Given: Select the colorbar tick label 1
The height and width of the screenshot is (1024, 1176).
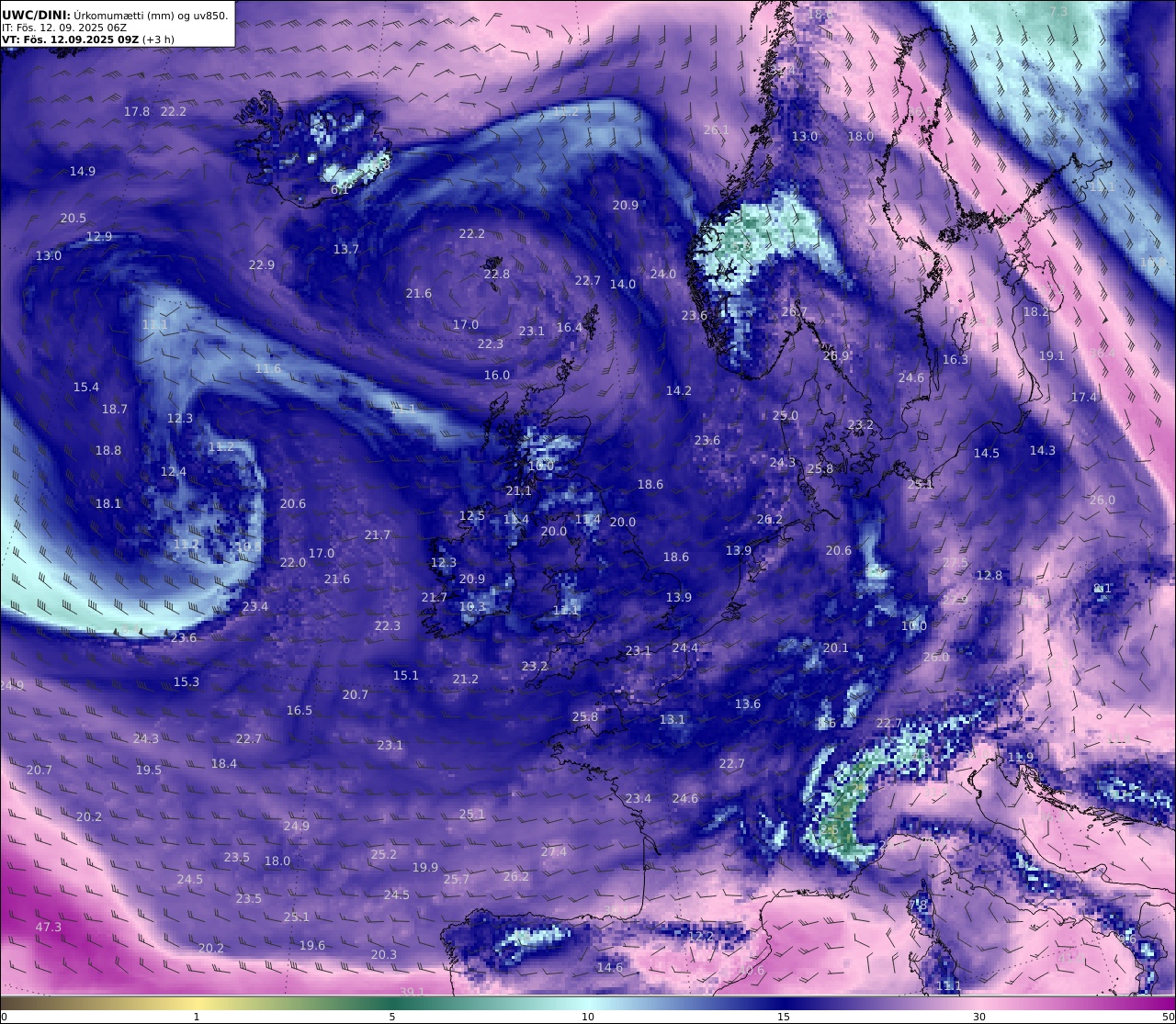Looking at the screenshot, I should click(x=197, y=1017).
